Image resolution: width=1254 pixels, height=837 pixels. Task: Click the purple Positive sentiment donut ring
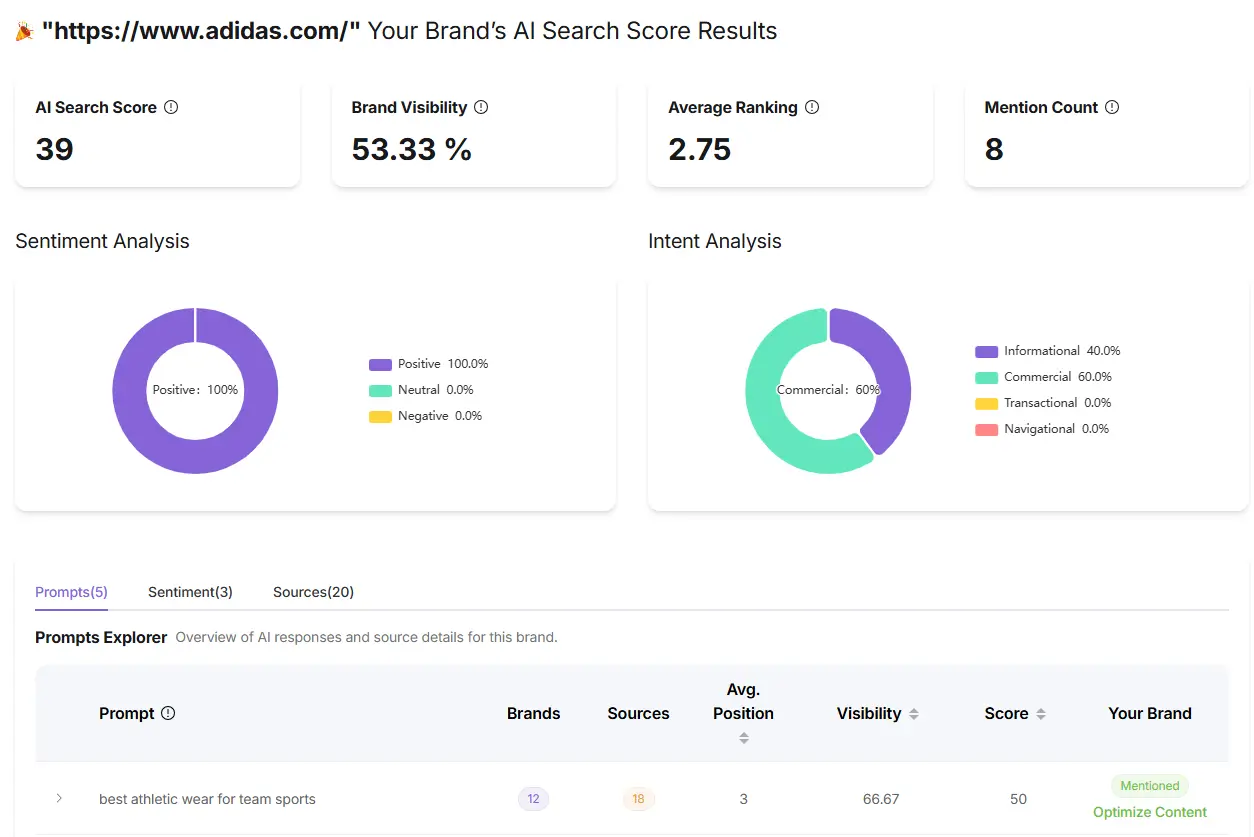click(x=195, y=458)
